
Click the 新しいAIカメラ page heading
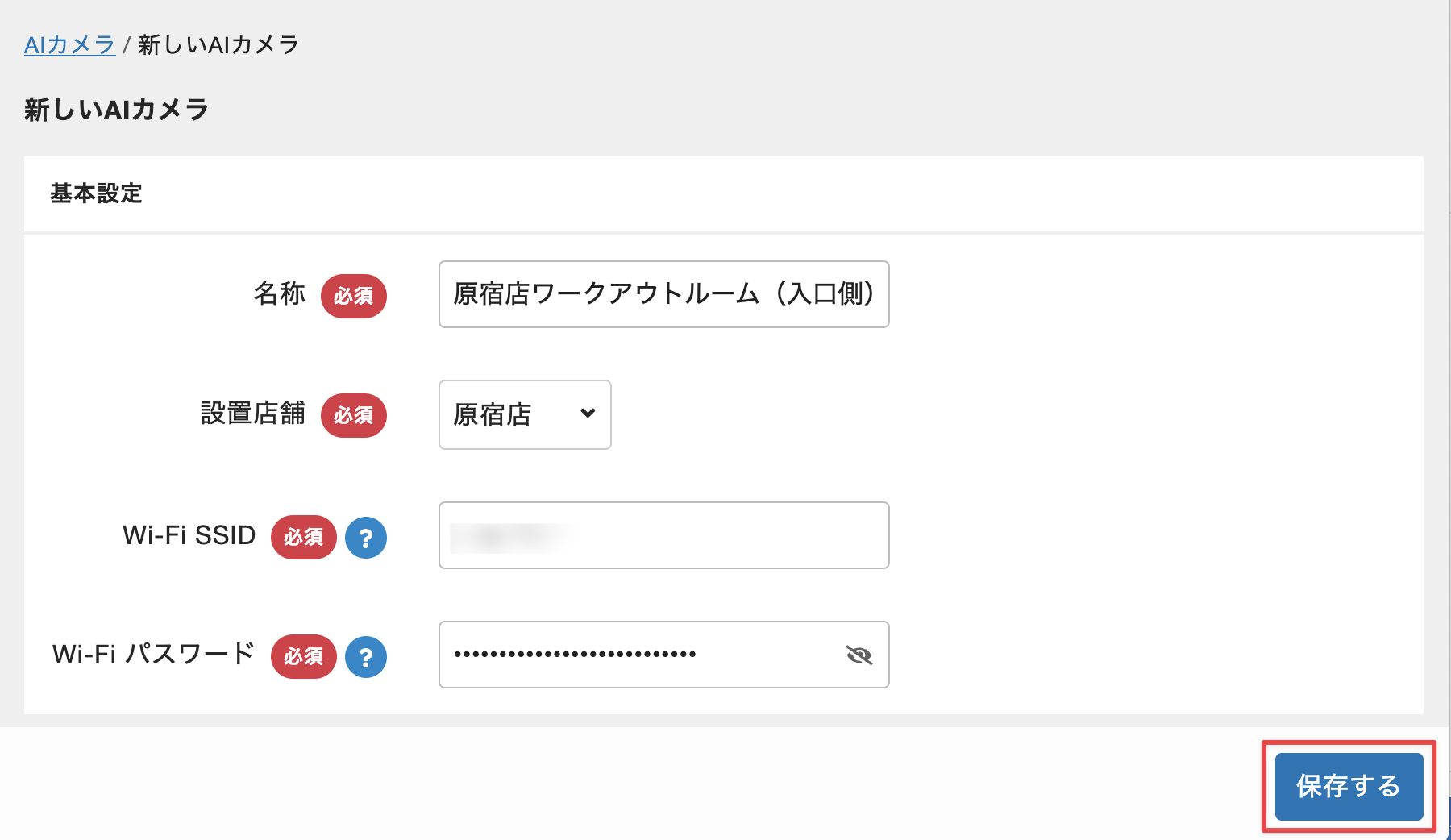117,110
